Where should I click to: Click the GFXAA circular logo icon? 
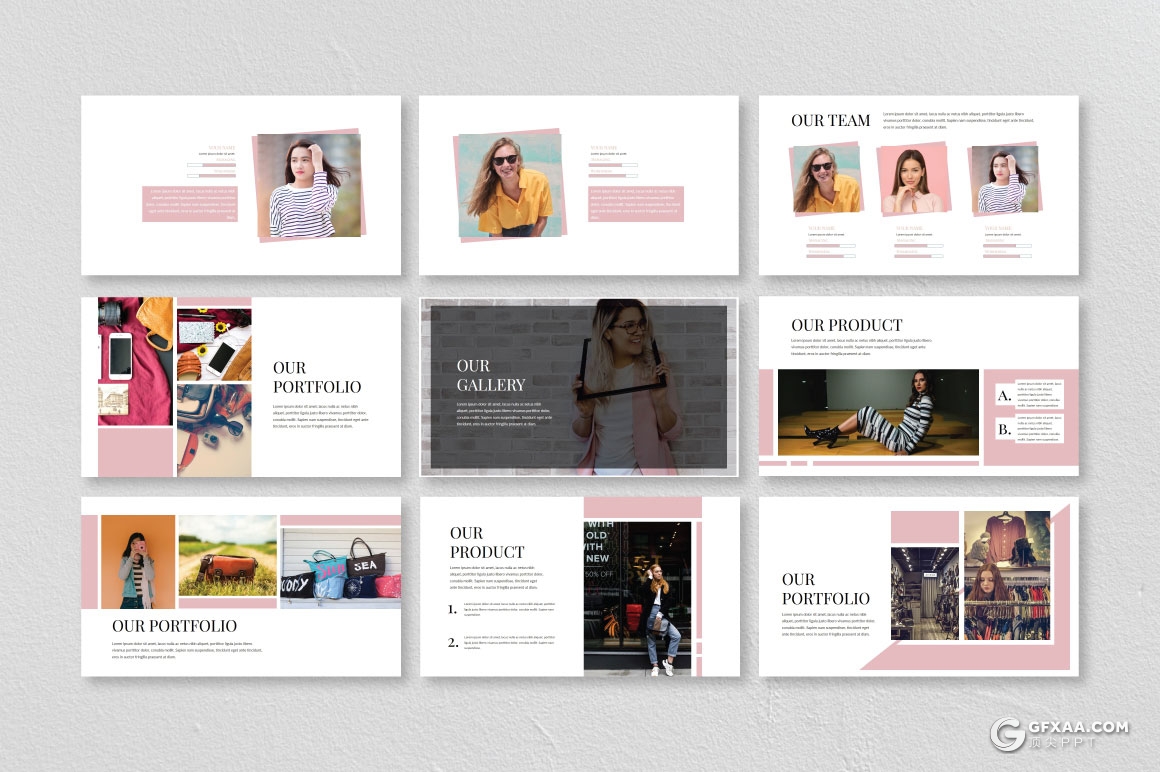1008,733
